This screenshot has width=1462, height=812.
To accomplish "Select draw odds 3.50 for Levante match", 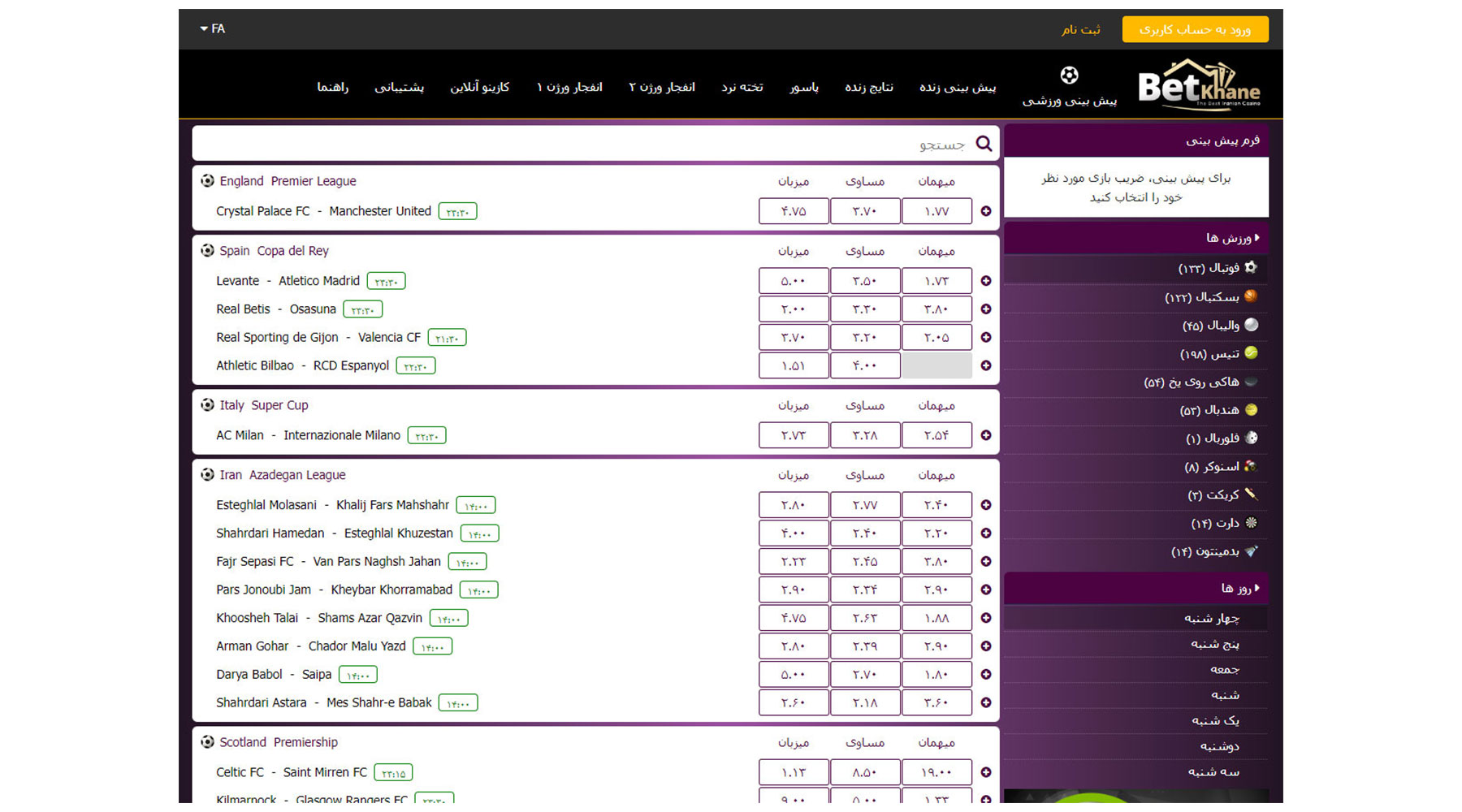I will tap(865, 281).
